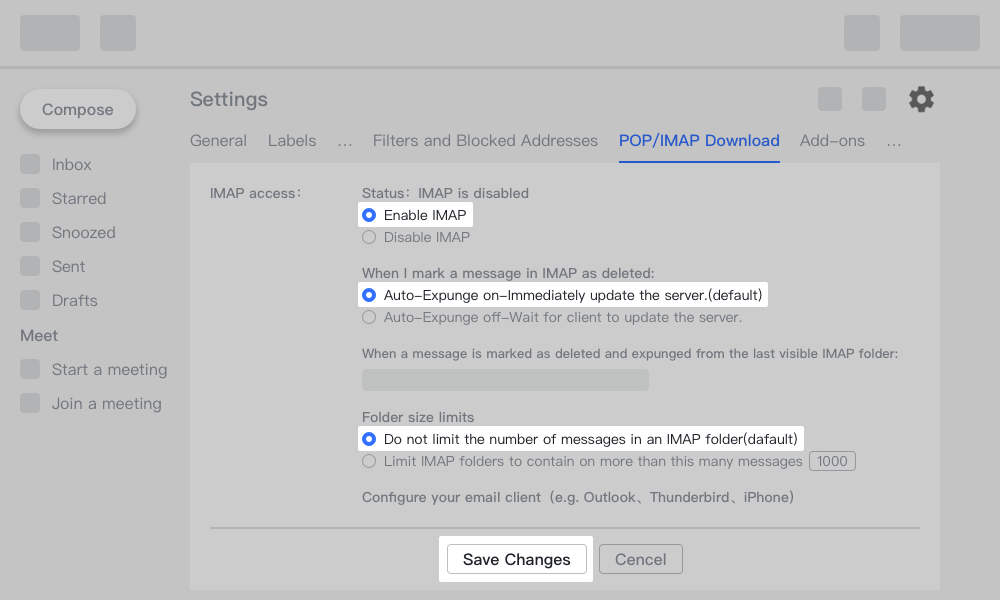The image size is (1000, 600).
Task: Enable IMAP access
Action: tap(370, 214)
